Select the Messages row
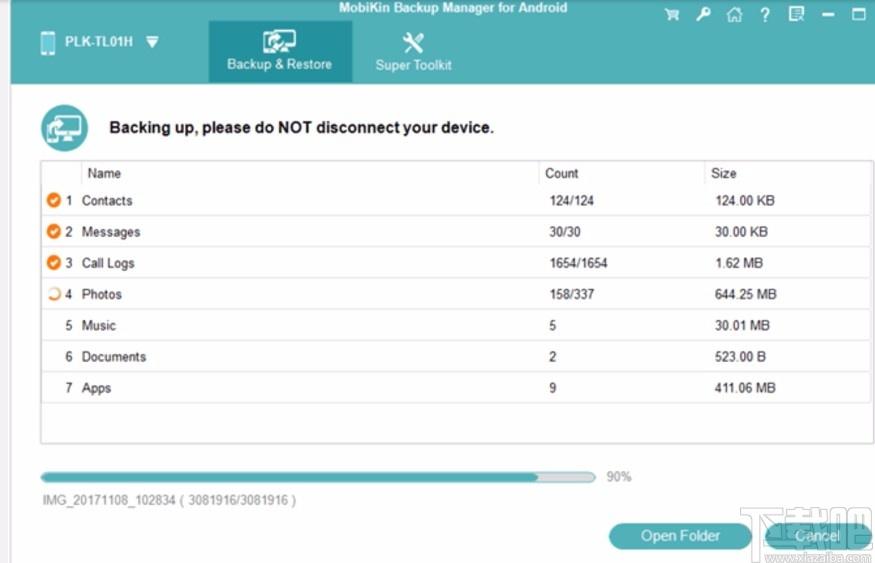This screenshot has height=563, width=875. 456,232
